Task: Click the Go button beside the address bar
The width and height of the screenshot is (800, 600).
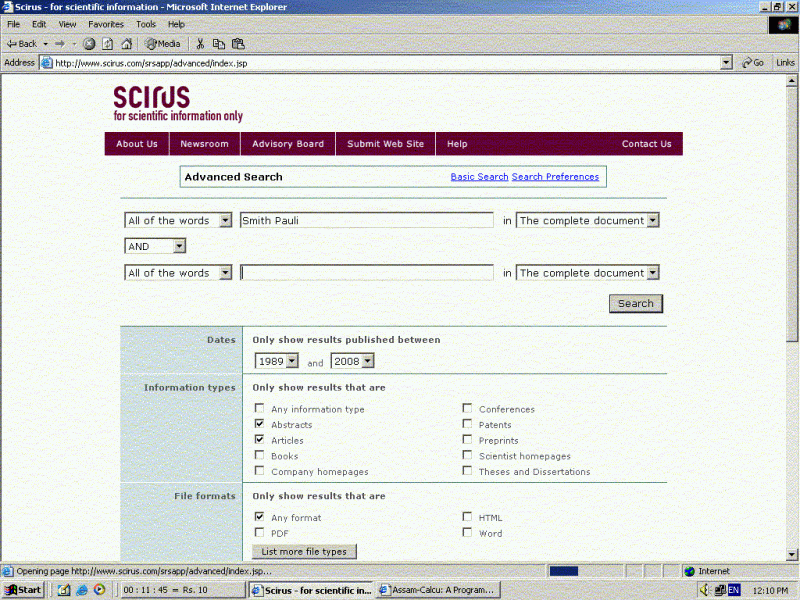Action: coord(753,63)
